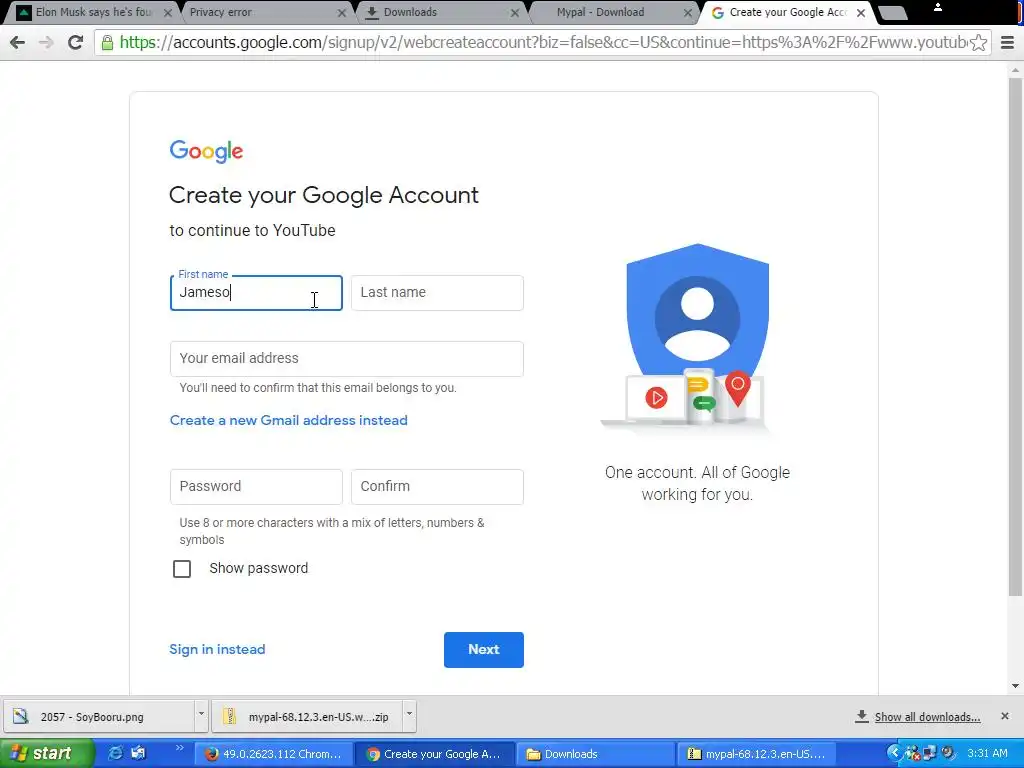Click the address bar URL

(542, 42)
